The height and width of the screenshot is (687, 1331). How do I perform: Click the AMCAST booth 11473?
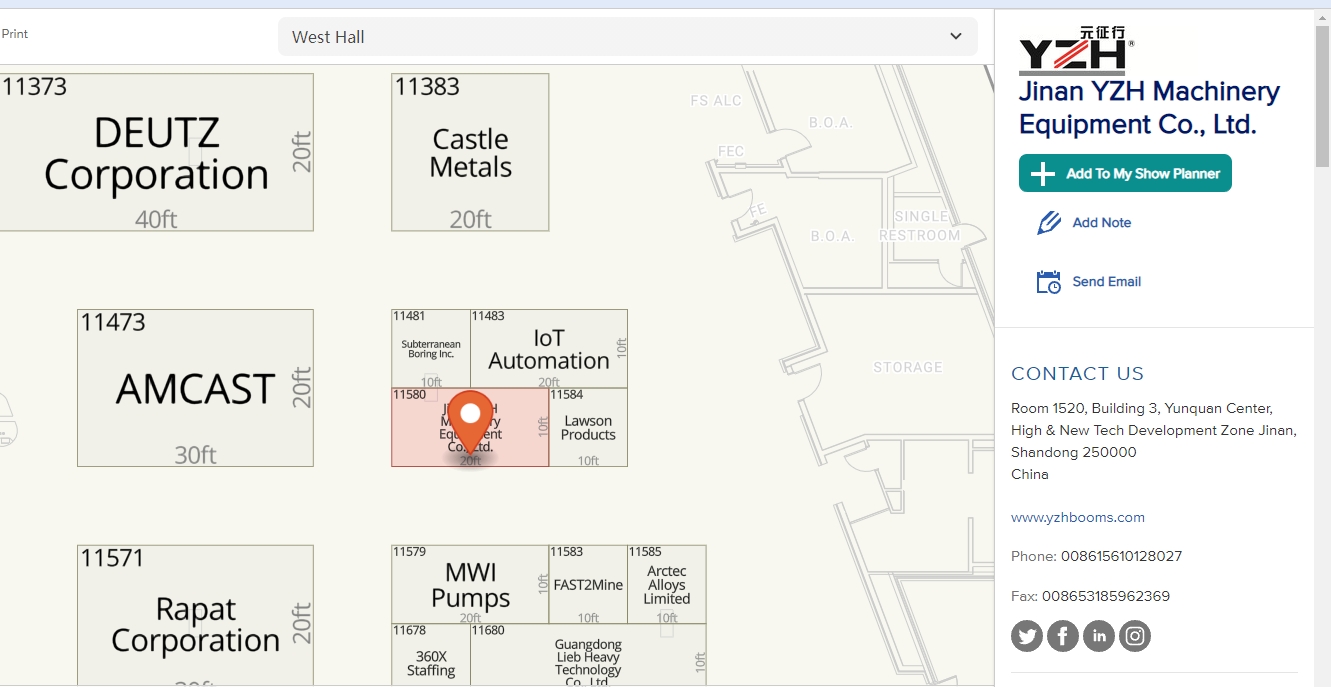(195, 389)
